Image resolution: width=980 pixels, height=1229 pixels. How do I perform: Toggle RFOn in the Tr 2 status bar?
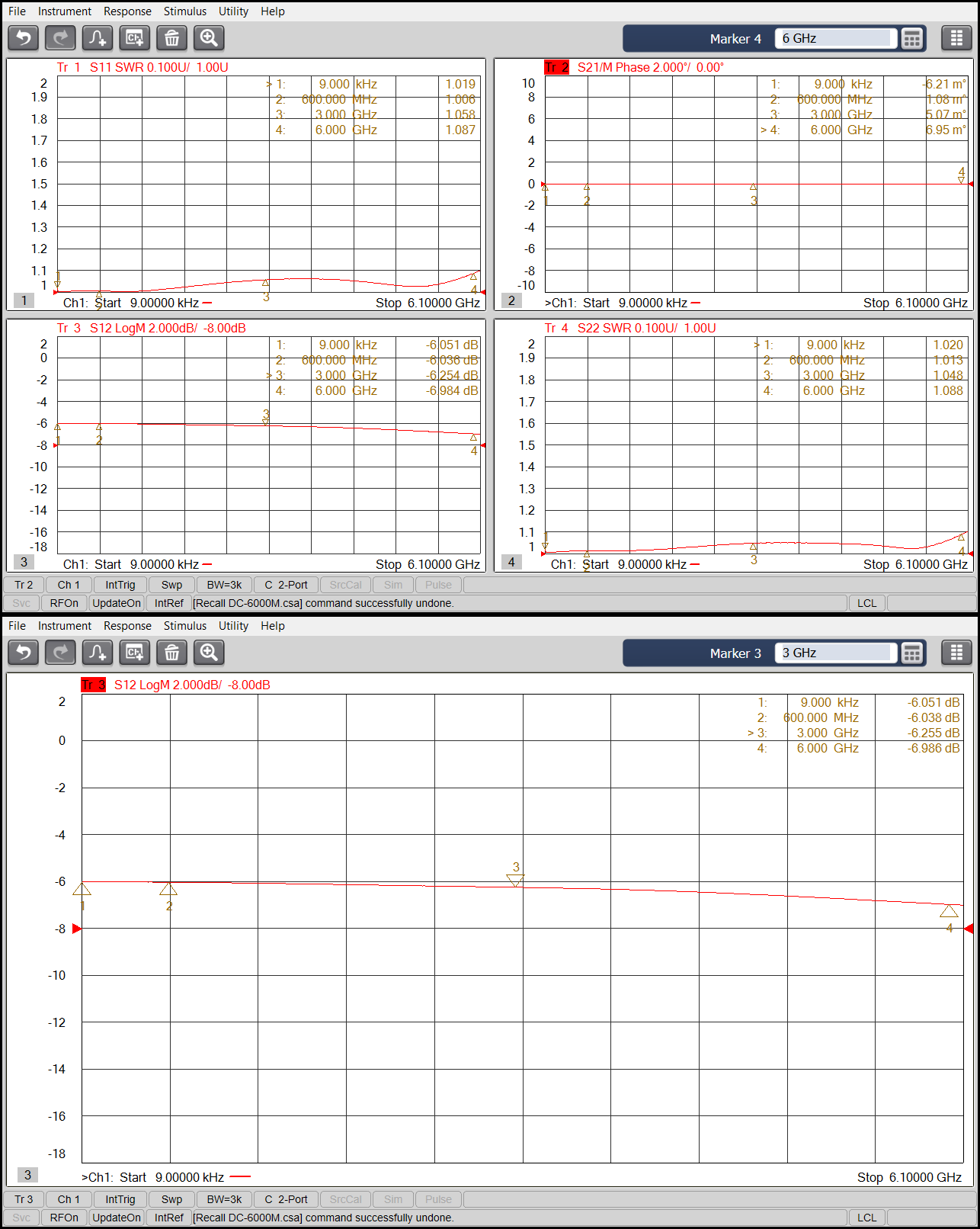click(x=64, y=603)
